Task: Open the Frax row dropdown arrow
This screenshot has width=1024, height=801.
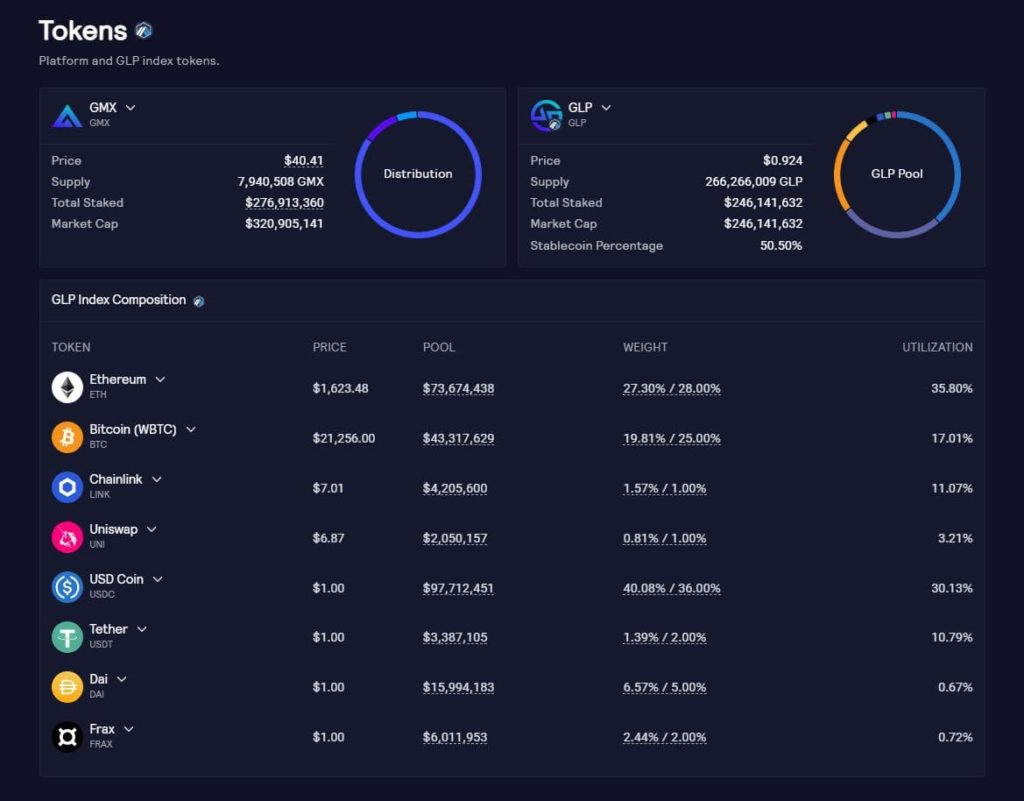Action: pyautogui.click(x=129, y=729)
